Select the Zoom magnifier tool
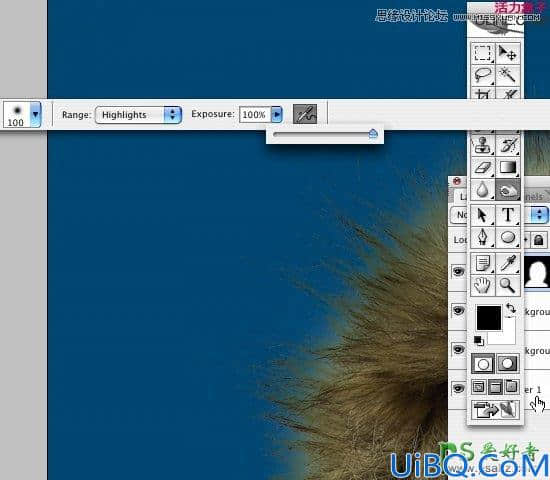The height and width of the screenshot is (480, 550). click(x=508, y=285)
